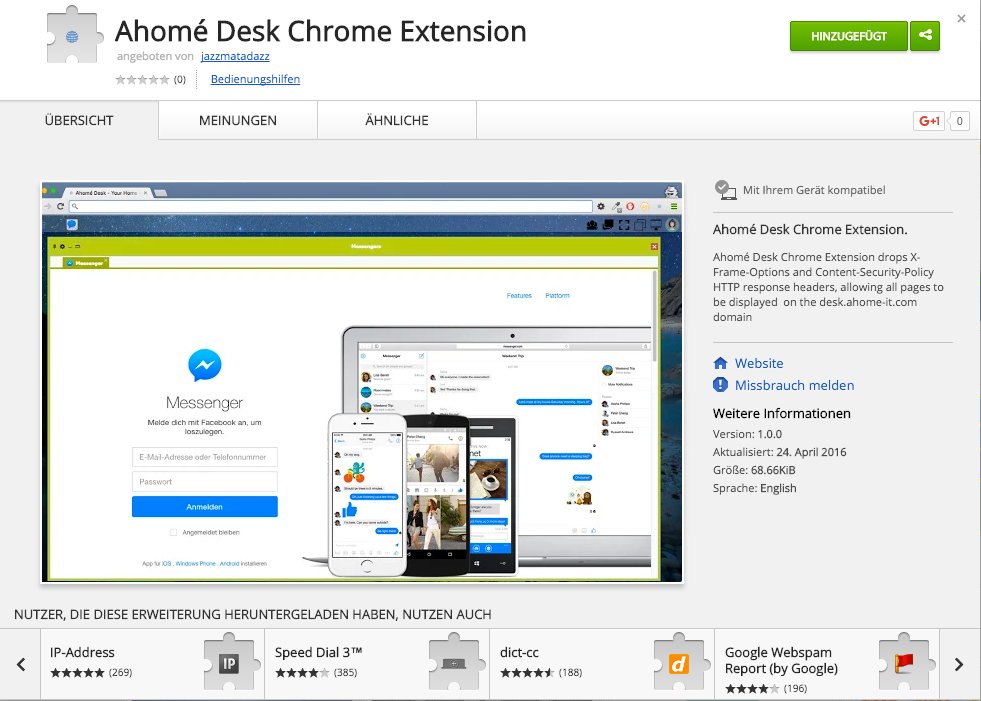This screenshot has height=701, width=981.
Task: Open the jazzmatadazz developer link
Action: click(x=235, y=56)
